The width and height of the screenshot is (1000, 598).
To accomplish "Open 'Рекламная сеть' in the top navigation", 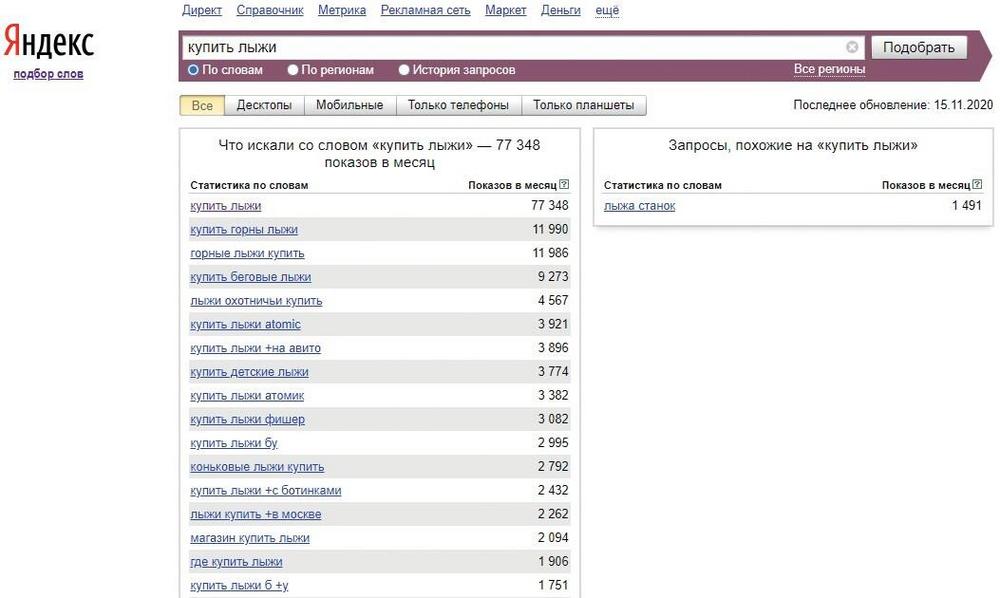I will click(425, 10).
